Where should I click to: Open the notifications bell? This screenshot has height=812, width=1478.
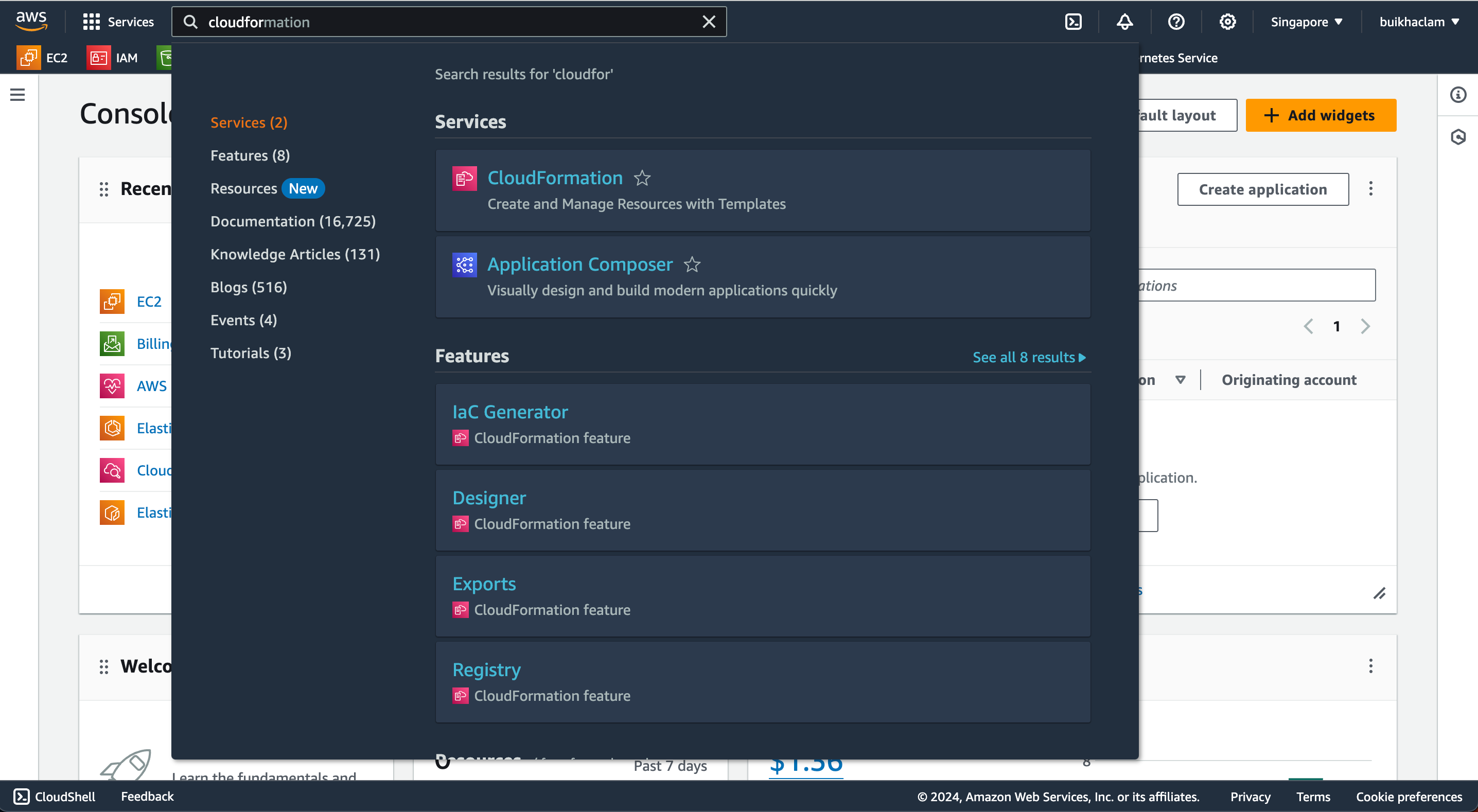coord(1124,22)
